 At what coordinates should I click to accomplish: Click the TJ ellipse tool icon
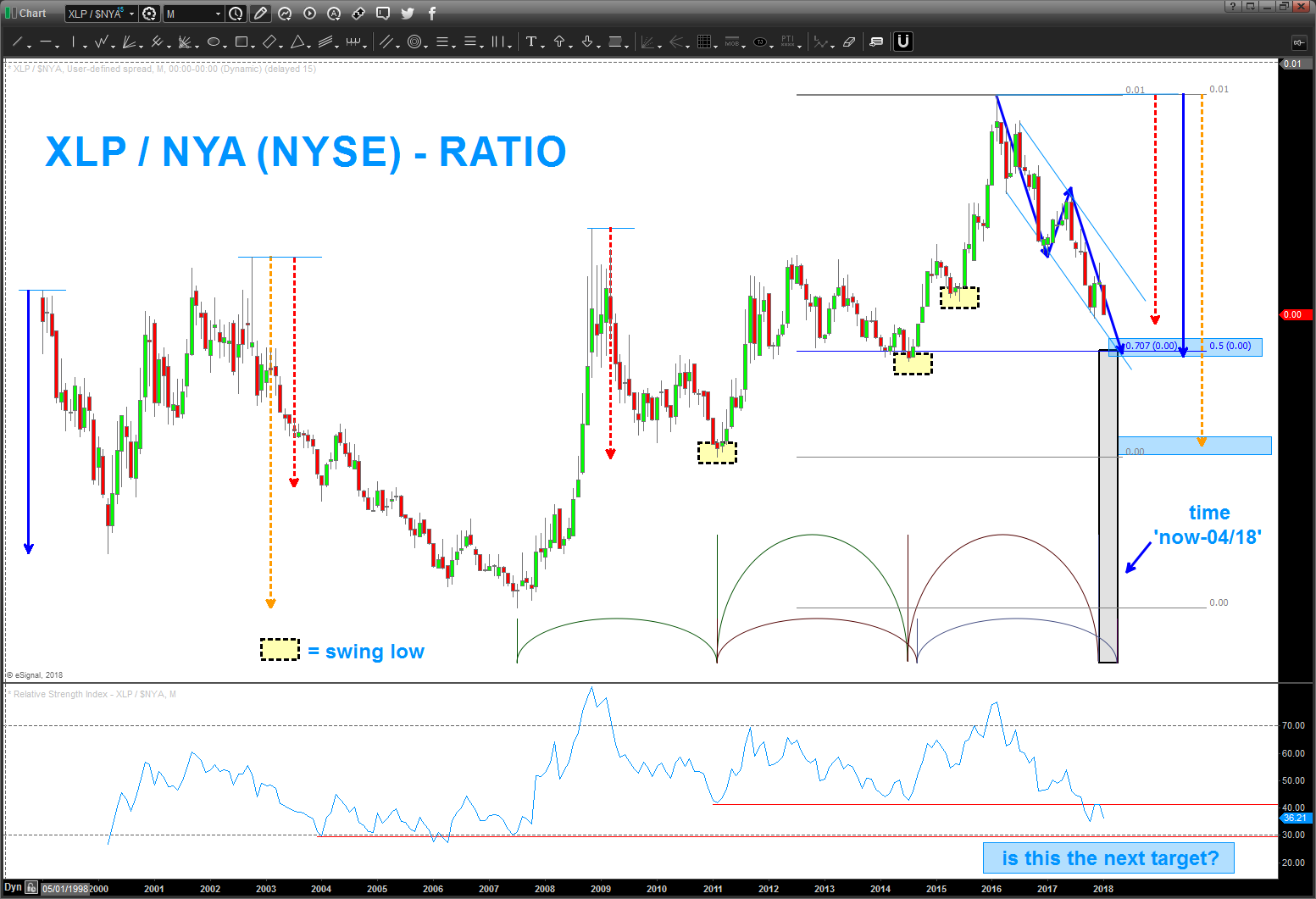760,42
